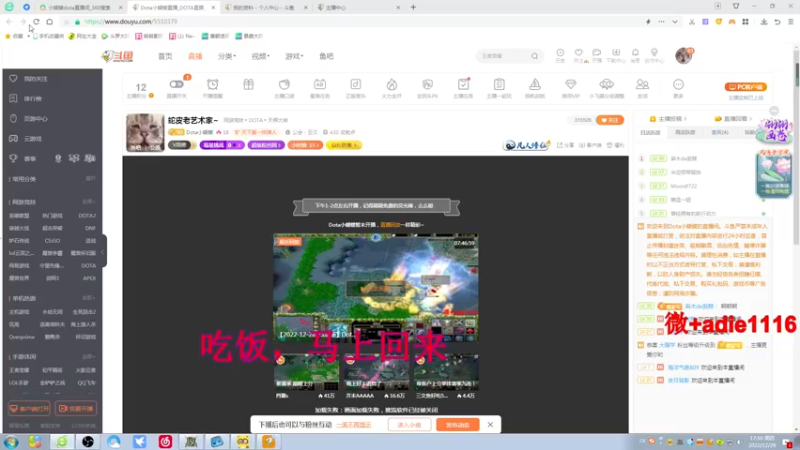Open the room VIP diamond icon
The height and width of the screenshot is (450, 800).
click(x=570, y=85)
